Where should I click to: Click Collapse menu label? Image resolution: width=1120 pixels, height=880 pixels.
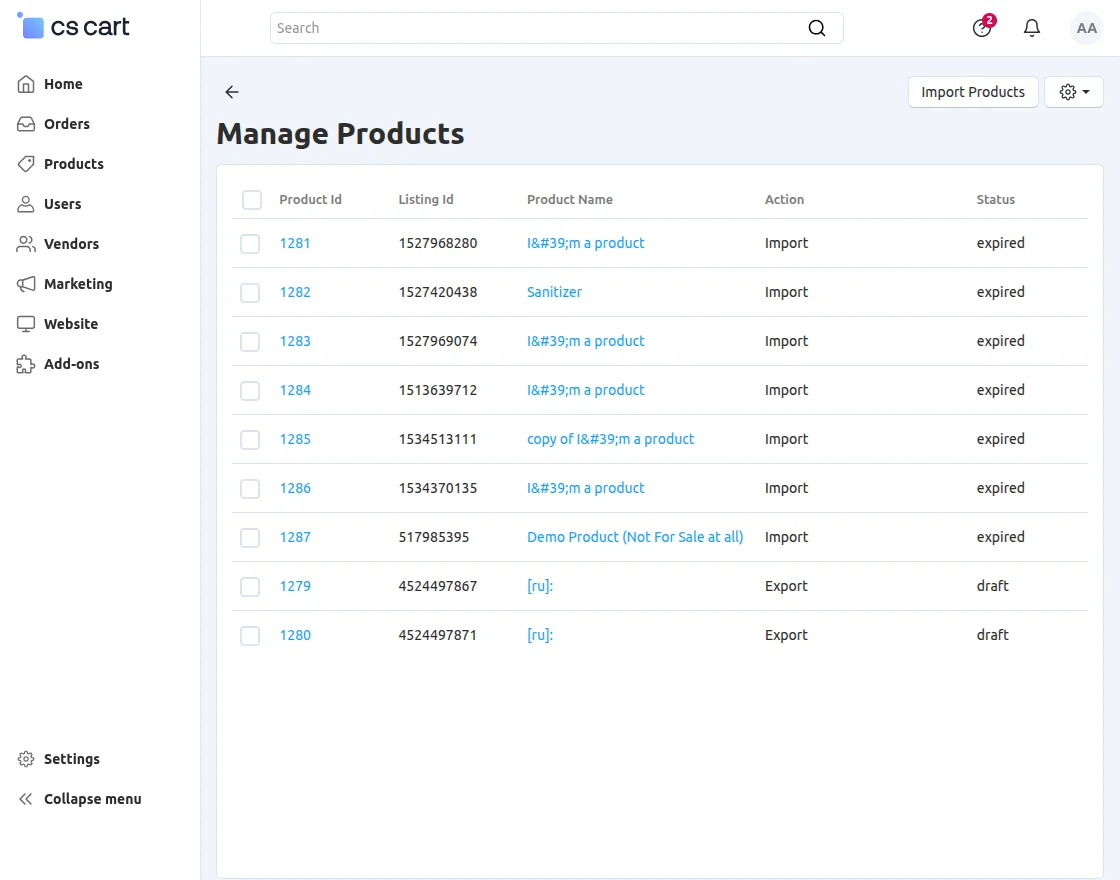93,799
